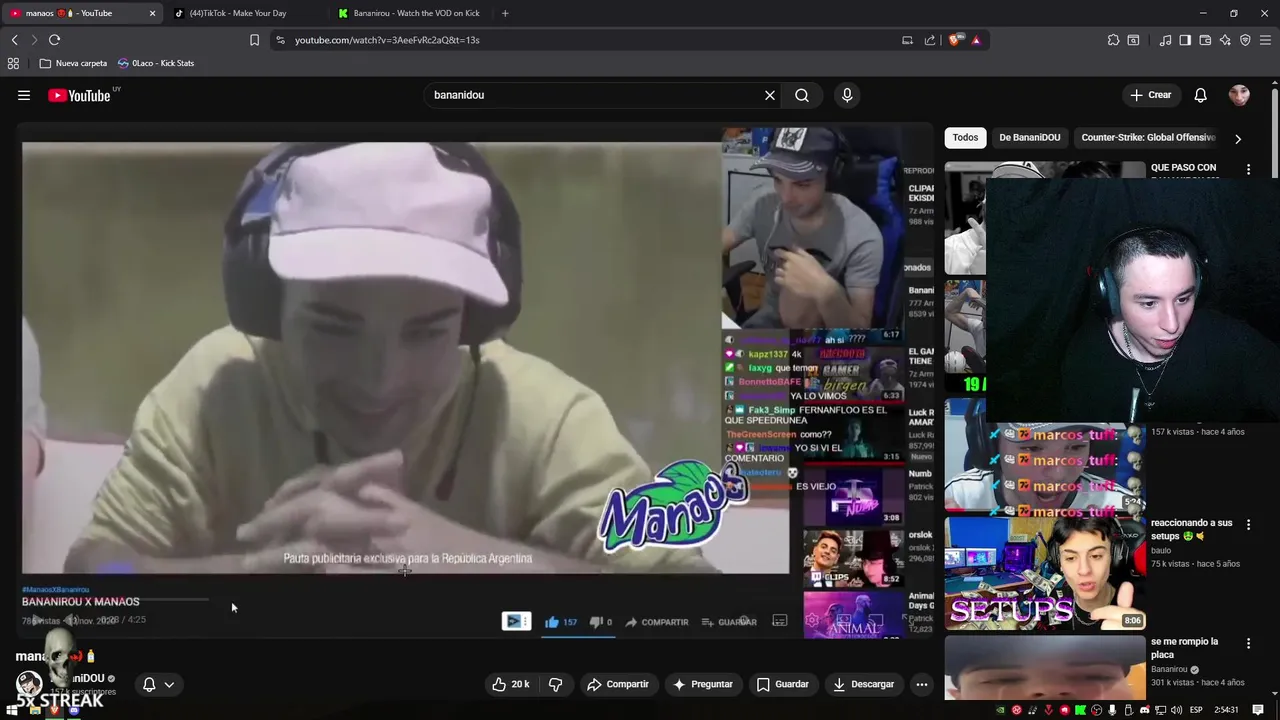Screen dimensions: 1280x720
Task: Open the Windows notification center icon
Action: [1258, 710]
